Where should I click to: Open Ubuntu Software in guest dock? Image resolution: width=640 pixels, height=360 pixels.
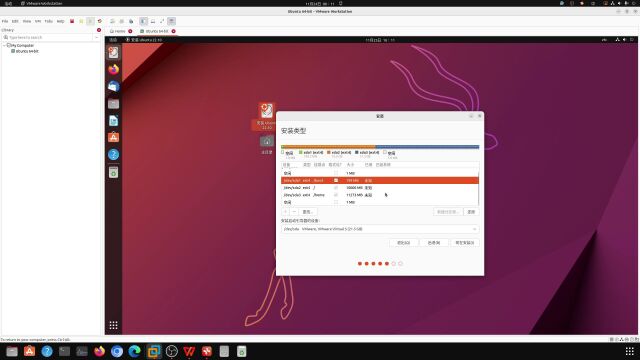pyautogui.click(x=113, y=138)
